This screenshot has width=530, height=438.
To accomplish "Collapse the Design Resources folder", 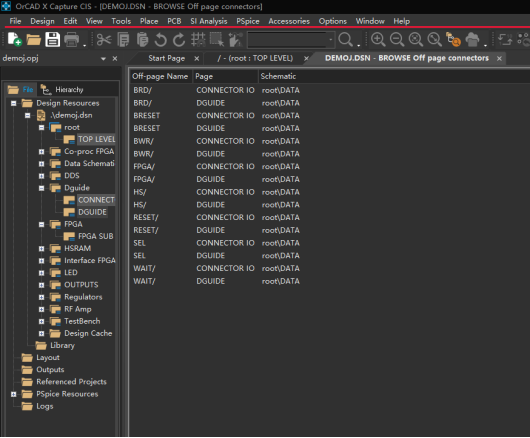I will [x=14, y=103].
